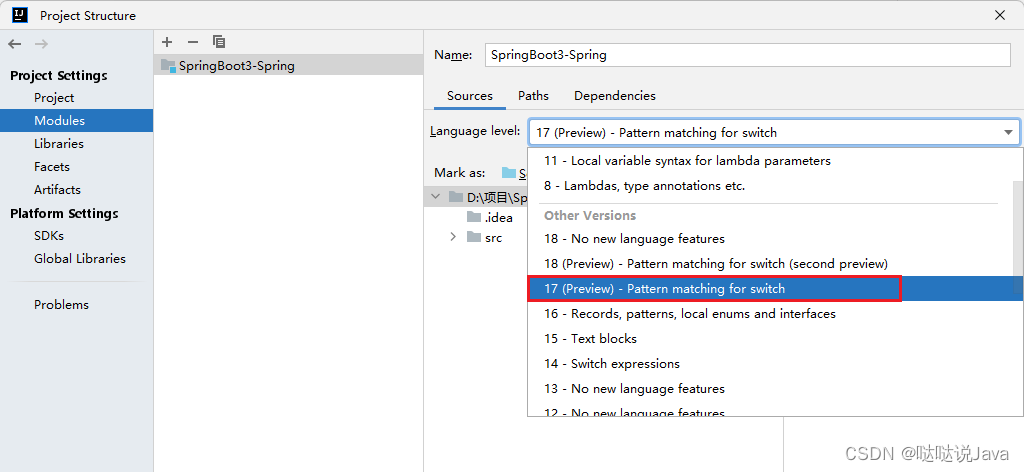Open the Artifacts settings
Screen dimensions: 1024x472
coord(57,189)
